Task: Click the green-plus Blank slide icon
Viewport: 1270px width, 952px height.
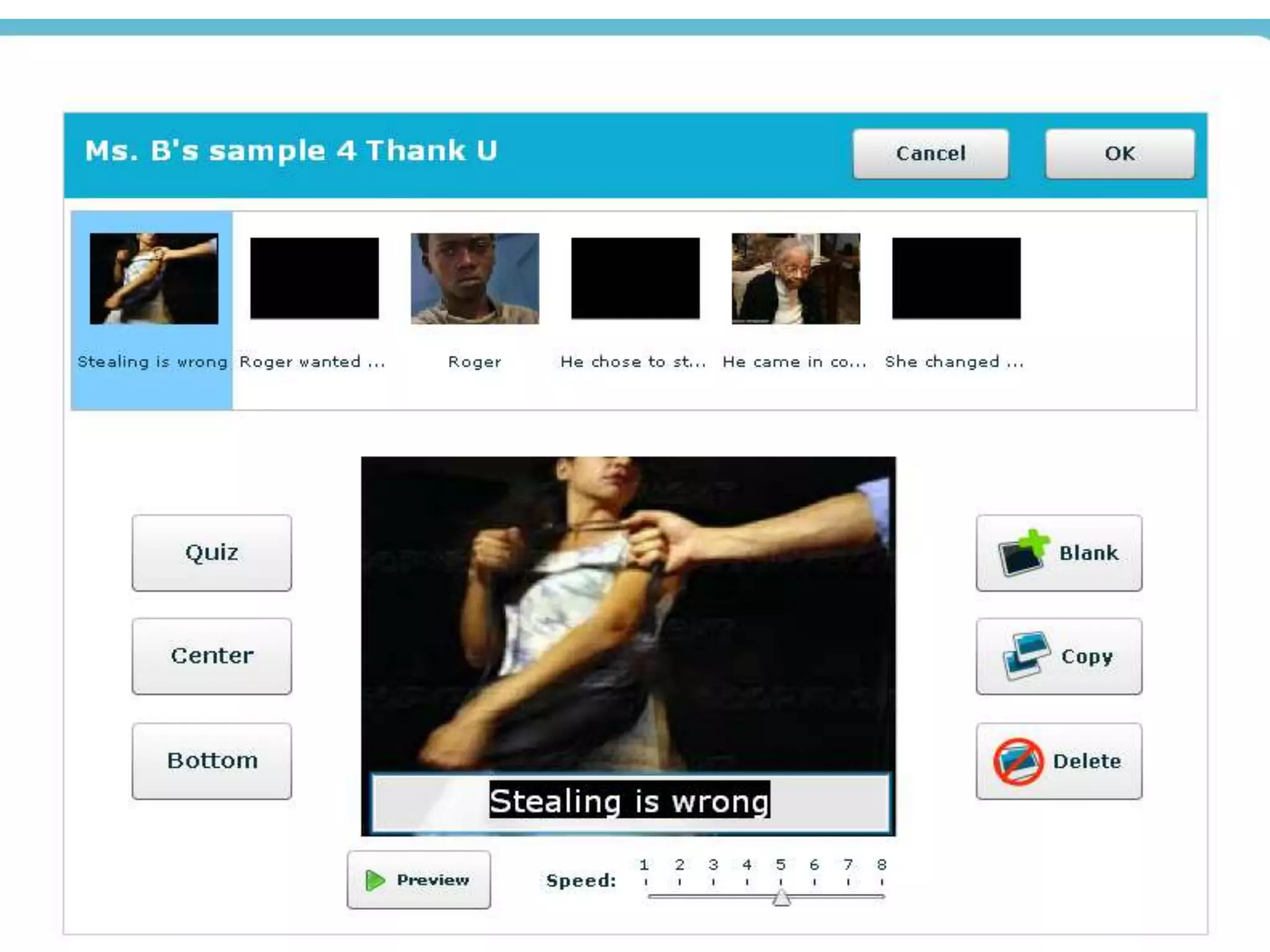Action: tap(1023, 552)
